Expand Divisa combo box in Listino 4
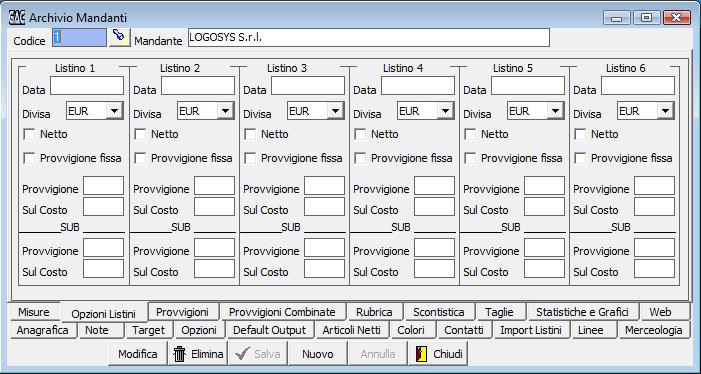This screenshot has width=701, height=374. [x=445, y=111]
